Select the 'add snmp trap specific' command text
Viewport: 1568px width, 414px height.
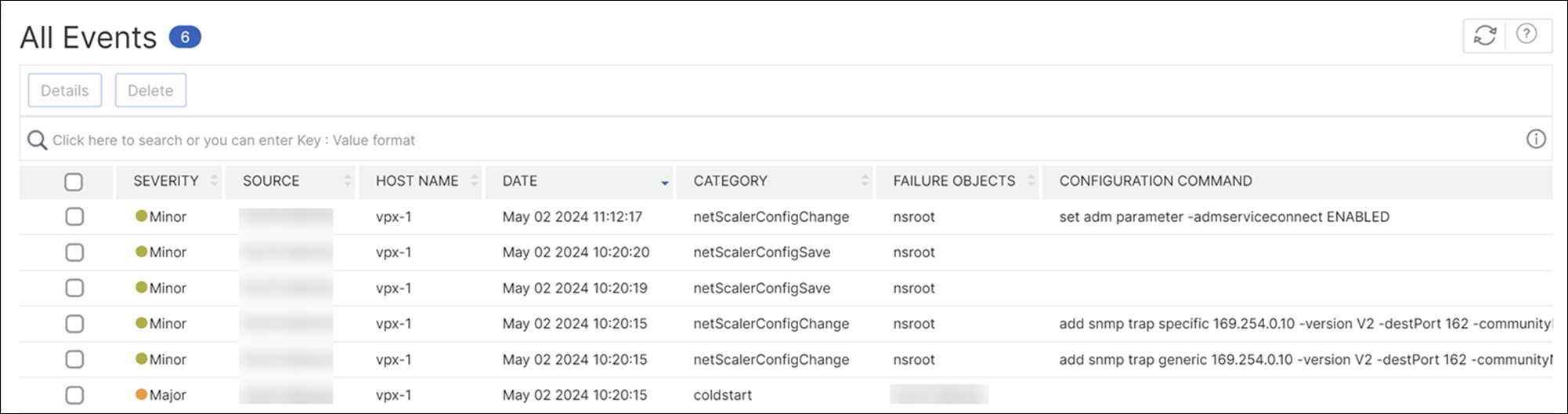1305,324
